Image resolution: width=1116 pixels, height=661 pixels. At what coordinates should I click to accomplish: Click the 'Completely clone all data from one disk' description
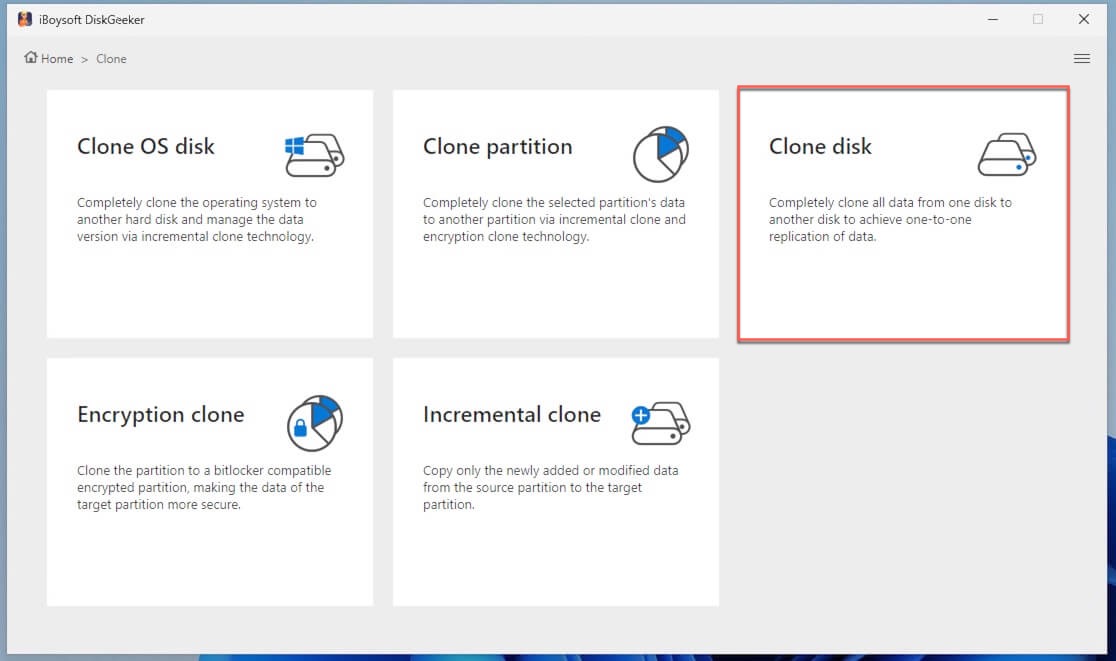890,219
